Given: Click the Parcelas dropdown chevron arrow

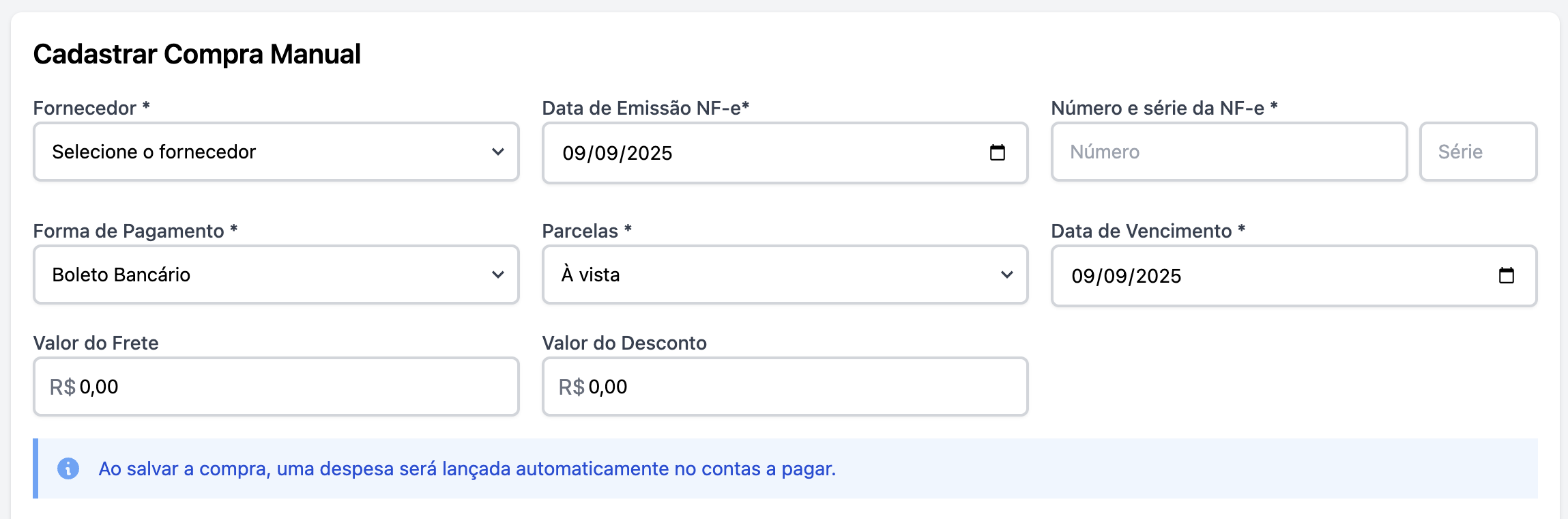Looking at the screenshot, I should (x=1007, y=275).
